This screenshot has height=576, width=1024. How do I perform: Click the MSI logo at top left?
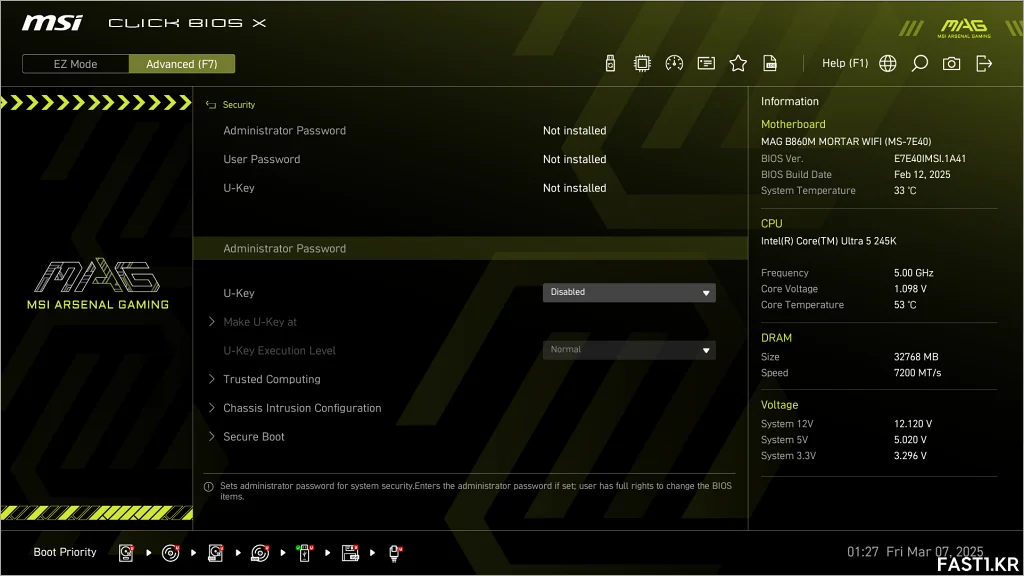click(x=52, y=23)
